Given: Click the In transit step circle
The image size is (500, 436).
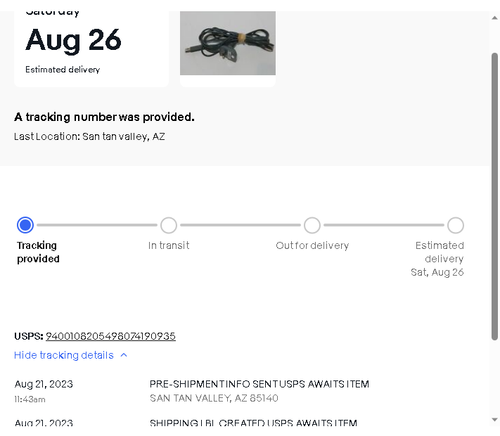Looking at the screenshot, I should [x=169, y=225].
